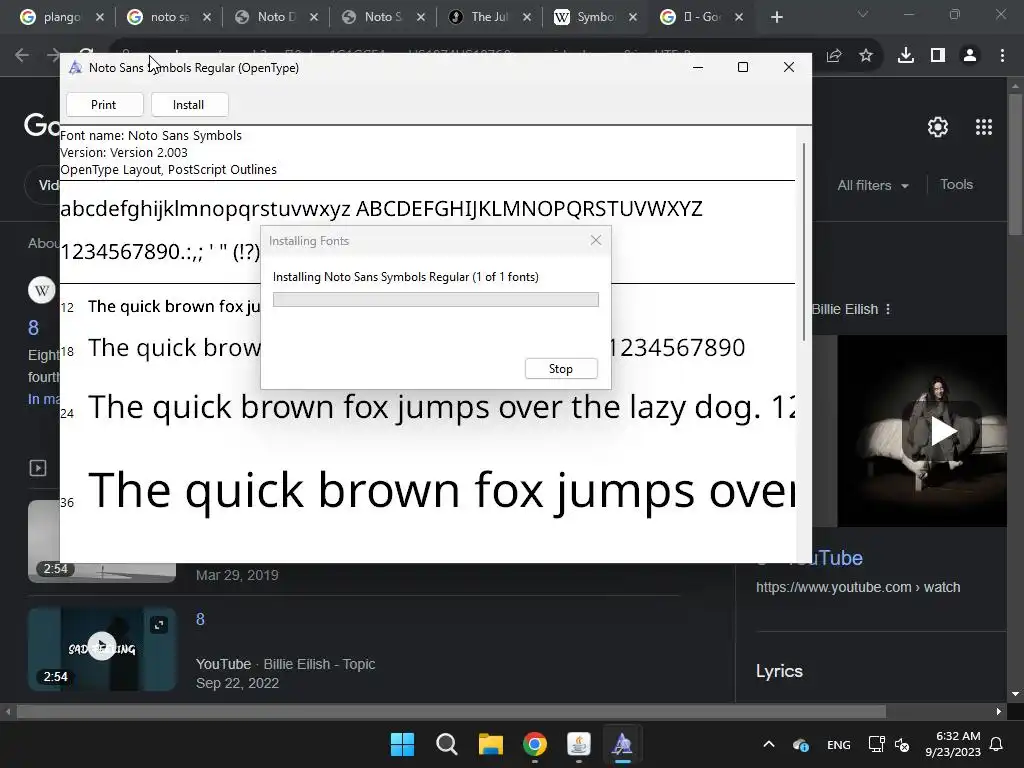
Task: Switch to the 'Noto S' Chrome tab
Action: pos(383,18)
